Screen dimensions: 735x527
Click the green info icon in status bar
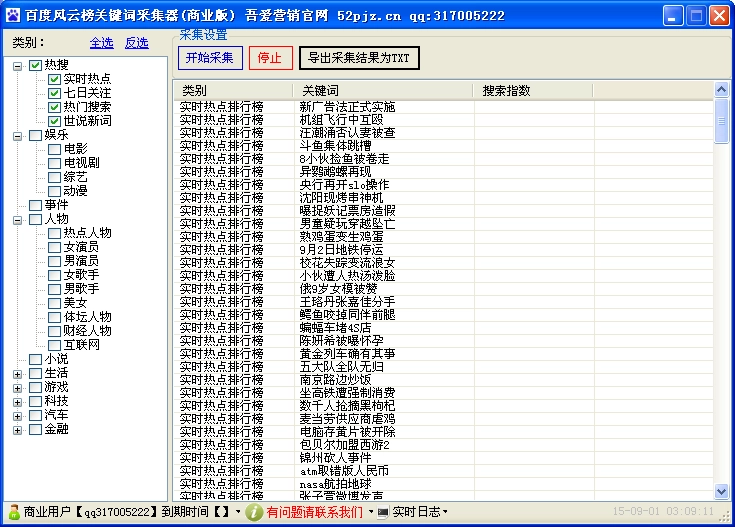point(254,512)
